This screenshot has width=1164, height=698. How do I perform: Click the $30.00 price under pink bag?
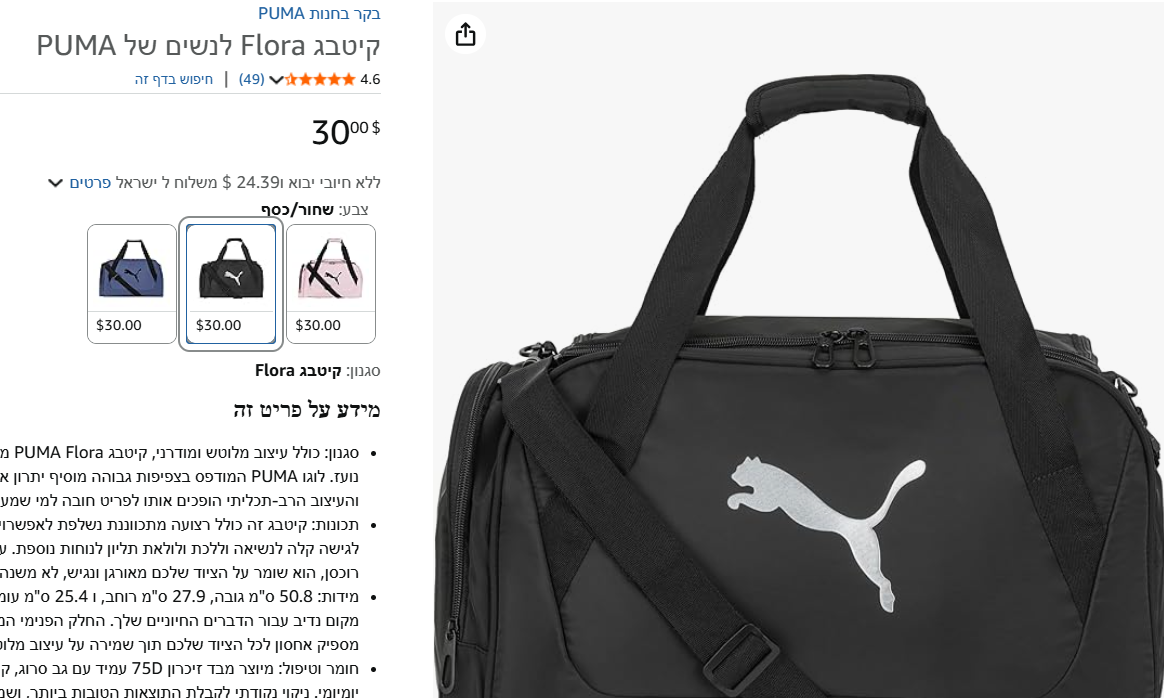coord(318,325)
